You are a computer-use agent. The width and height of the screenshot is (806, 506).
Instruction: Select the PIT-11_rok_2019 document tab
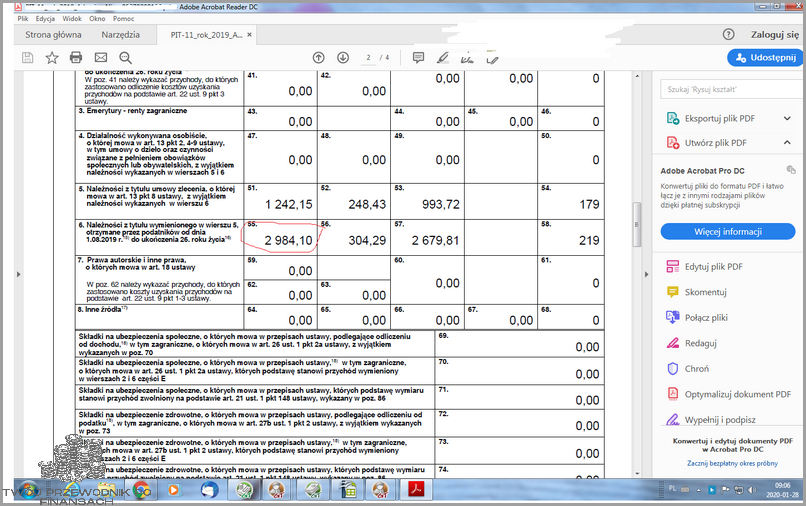206,35
